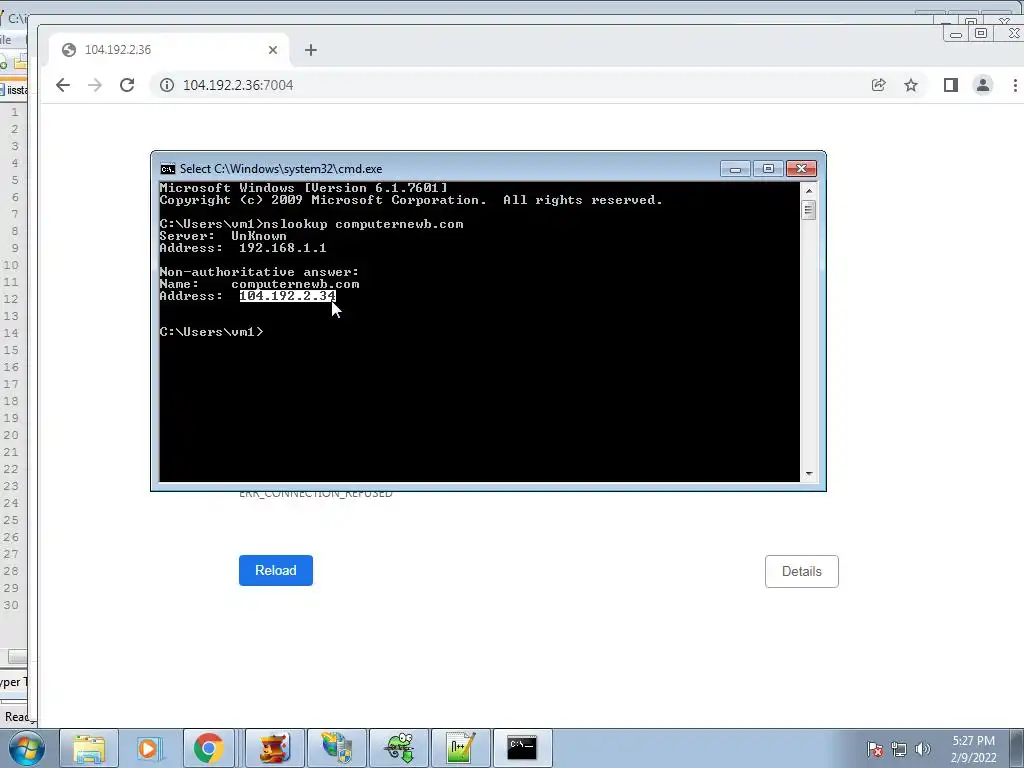Click Microsoft Windows version line in cmd
Image resolution: width=1024 pixels, height=768 pixels.
304,188
